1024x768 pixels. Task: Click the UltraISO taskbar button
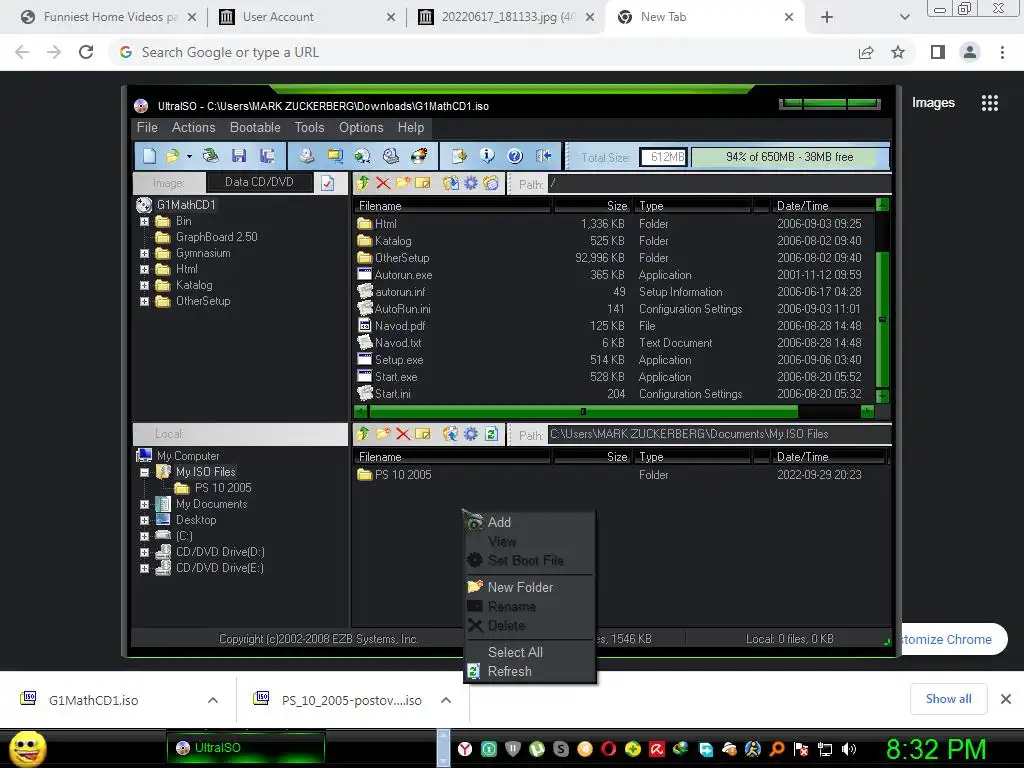point(246,748)
